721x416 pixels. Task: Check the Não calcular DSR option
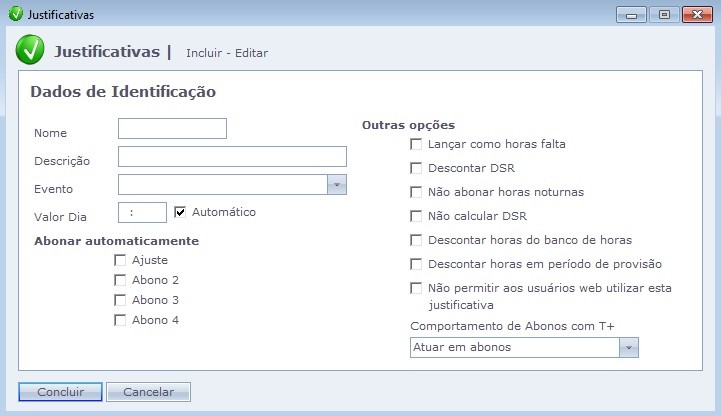pos(416,216)
